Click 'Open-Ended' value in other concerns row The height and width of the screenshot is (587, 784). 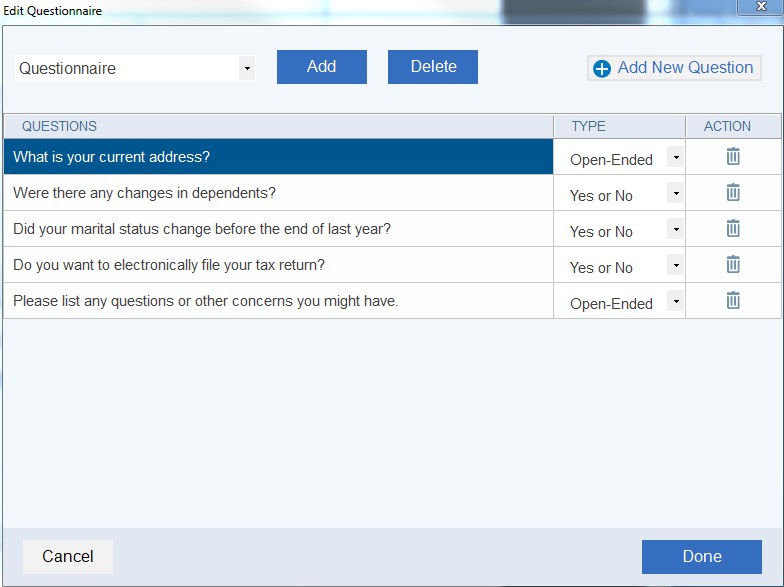tap(611, 304)
